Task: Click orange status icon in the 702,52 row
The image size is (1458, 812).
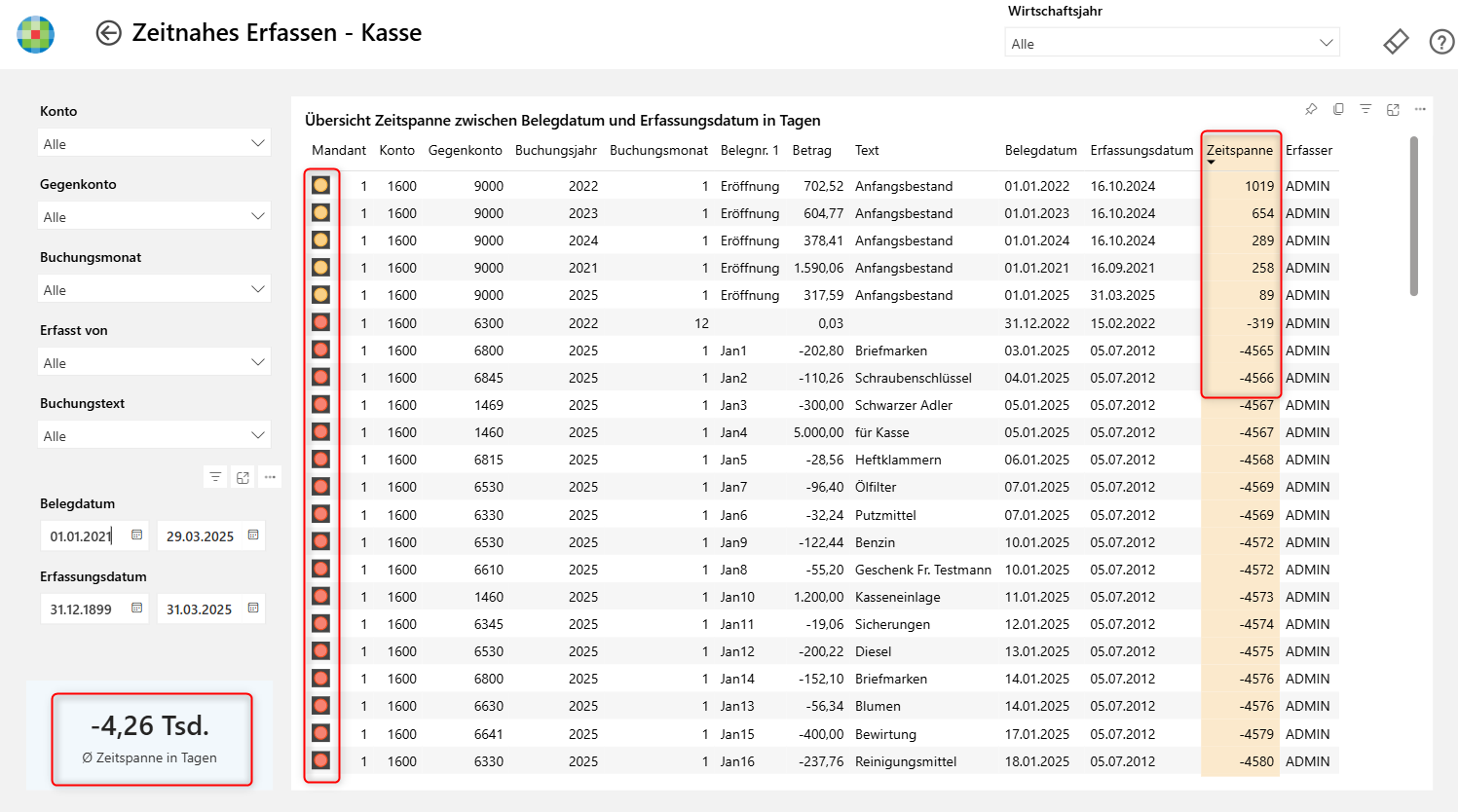Action: click(320, 185)
